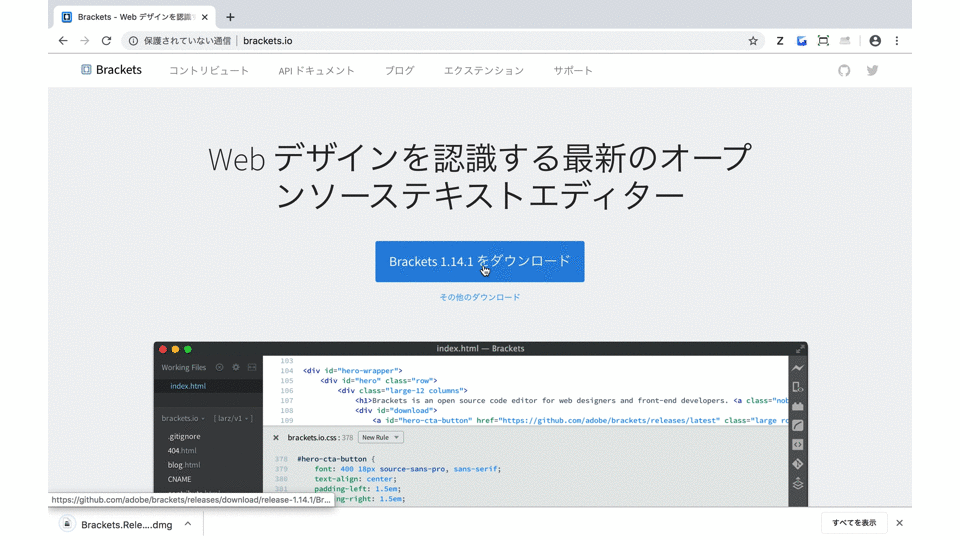Click the Working Files label
The image size is (960, 540).
184,367
